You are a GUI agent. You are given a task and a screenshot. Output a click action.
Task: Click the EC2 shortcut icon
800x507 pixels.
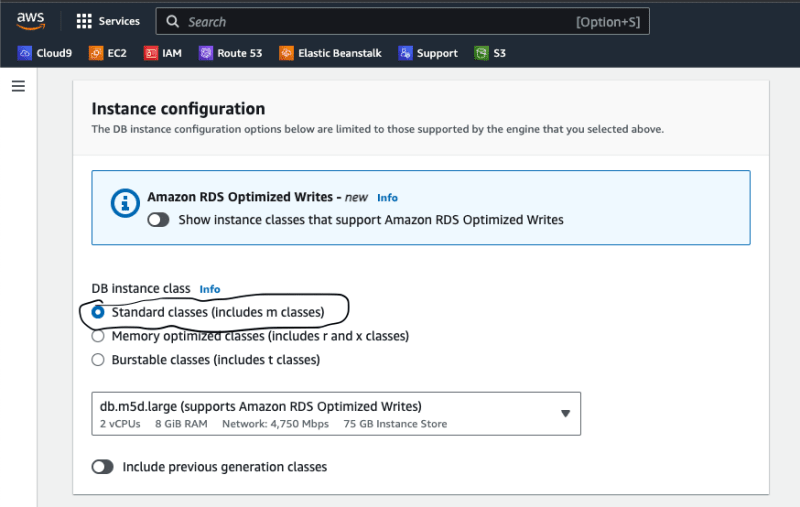[x=96, y=53]
